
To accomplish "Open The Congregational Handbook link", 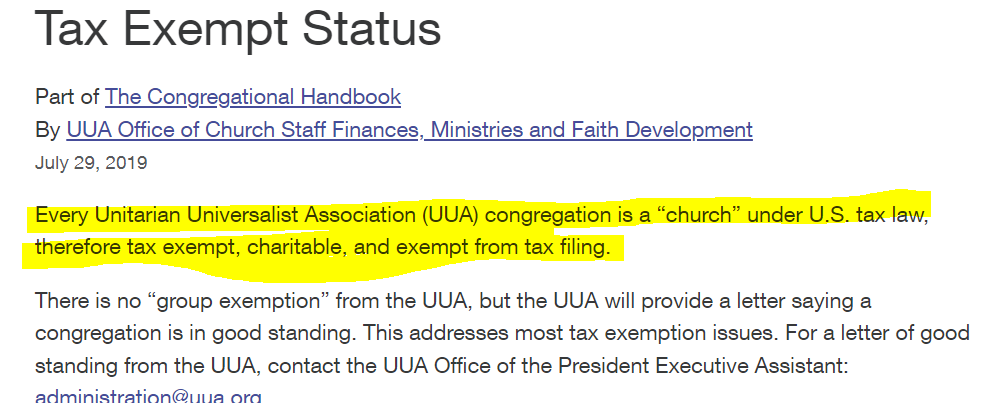I will pyautogui.click(x=253, y=97).
